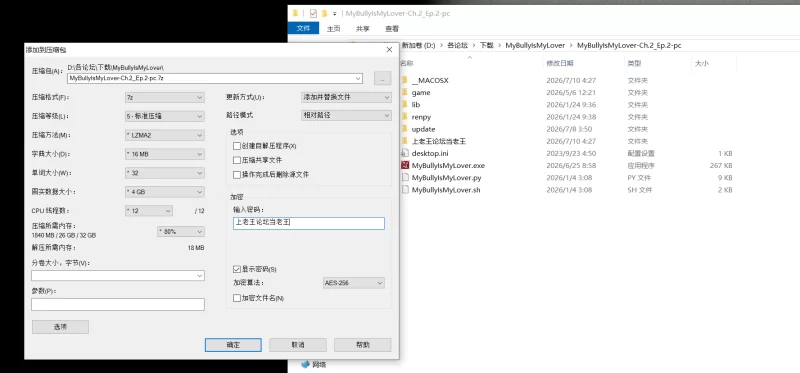Open the quick access toolbar customize arrow
This screenshot has width=800, height=373.
coord(335,14)
